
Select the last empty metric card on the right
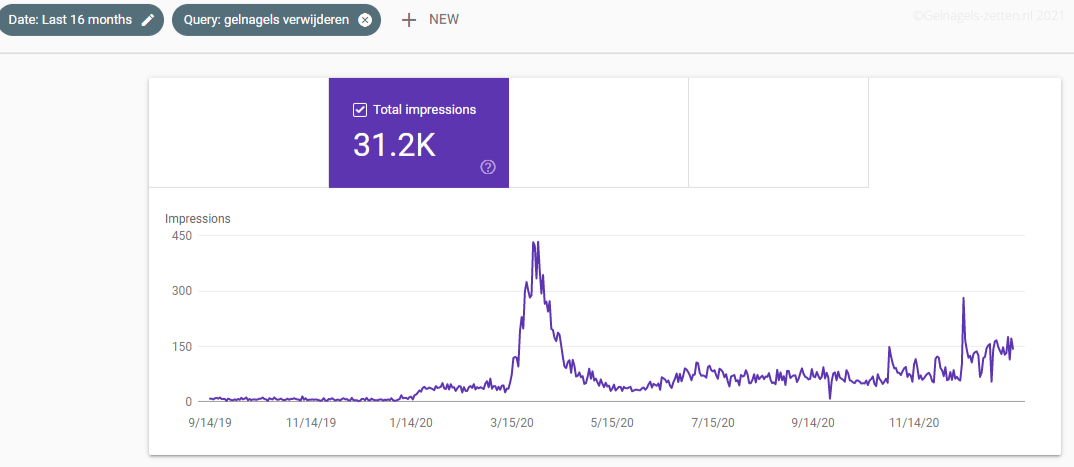(x=778, y=133)
